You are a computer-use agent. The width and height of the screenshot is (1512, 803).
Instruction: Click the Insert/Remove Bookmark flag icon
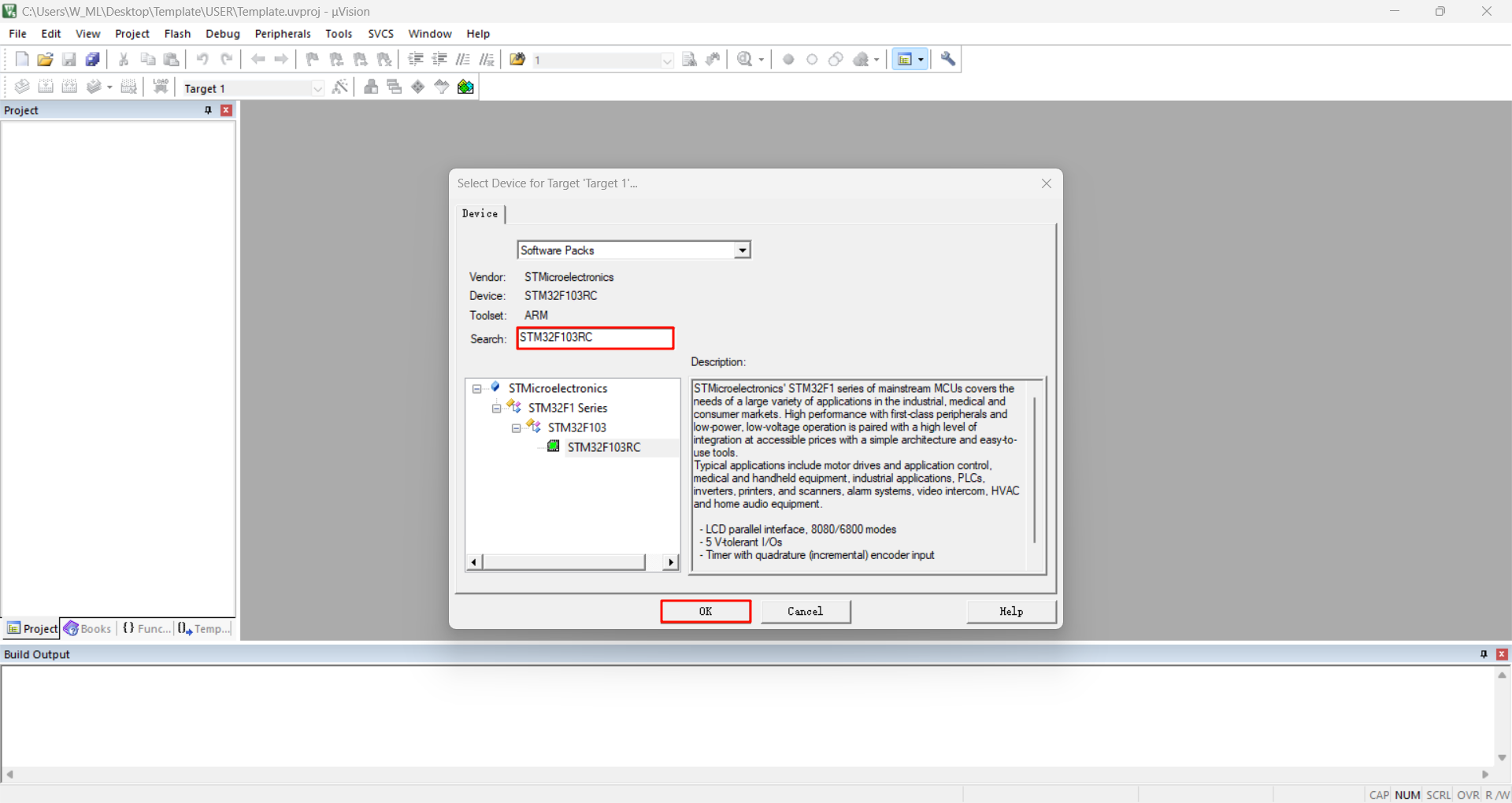[313, 59]
